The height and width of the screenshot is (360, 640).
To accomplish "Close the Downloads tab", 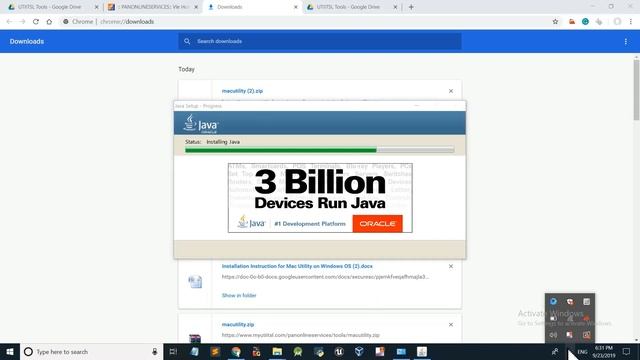I will pyautogui.click(x=296, y=7).
